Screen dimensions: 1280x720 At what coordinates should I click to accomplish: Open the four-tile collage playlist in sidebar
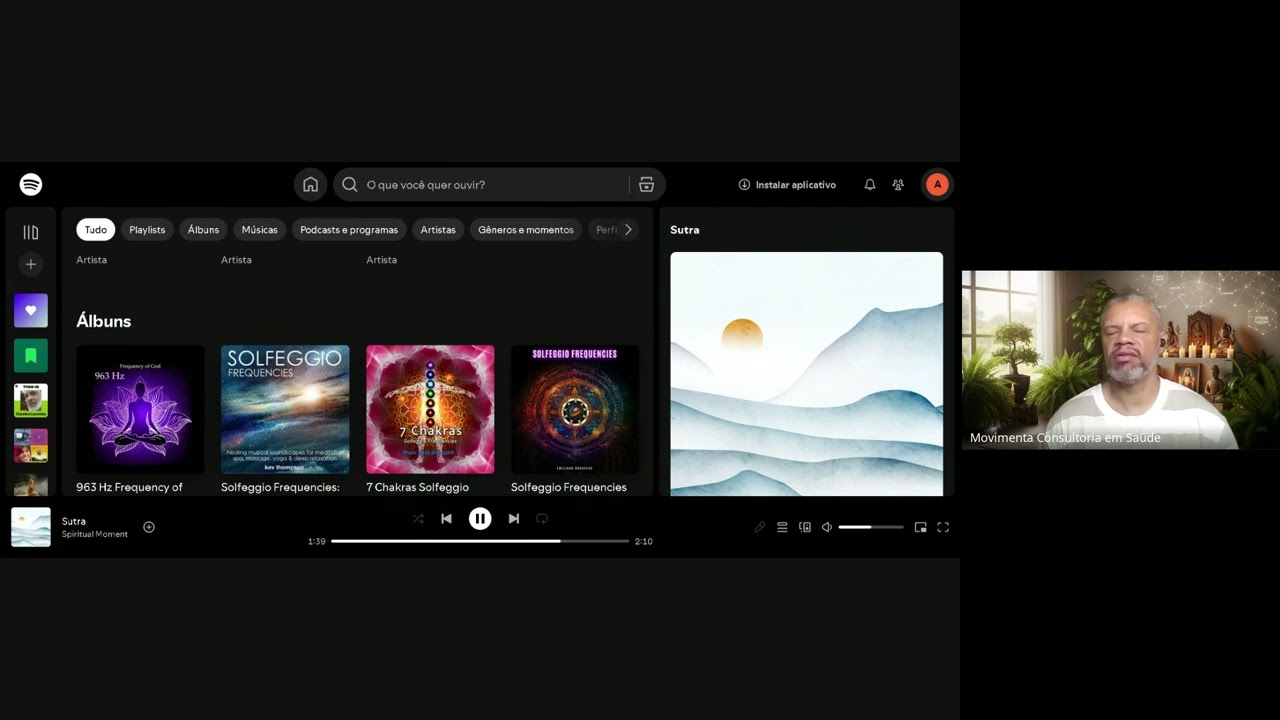click(31, 446)
